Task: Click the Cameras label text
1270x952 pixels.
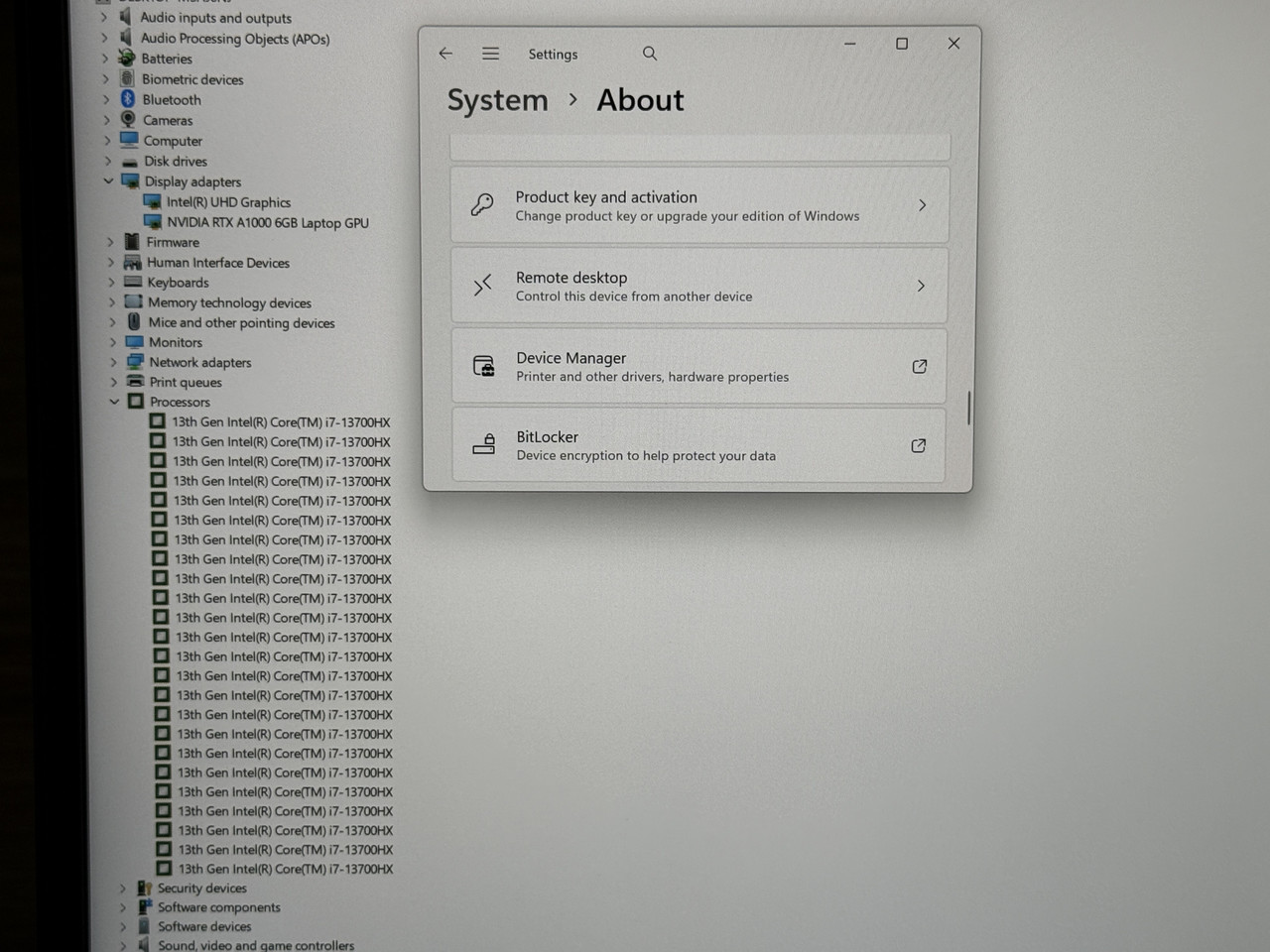Action: (168, 120)
